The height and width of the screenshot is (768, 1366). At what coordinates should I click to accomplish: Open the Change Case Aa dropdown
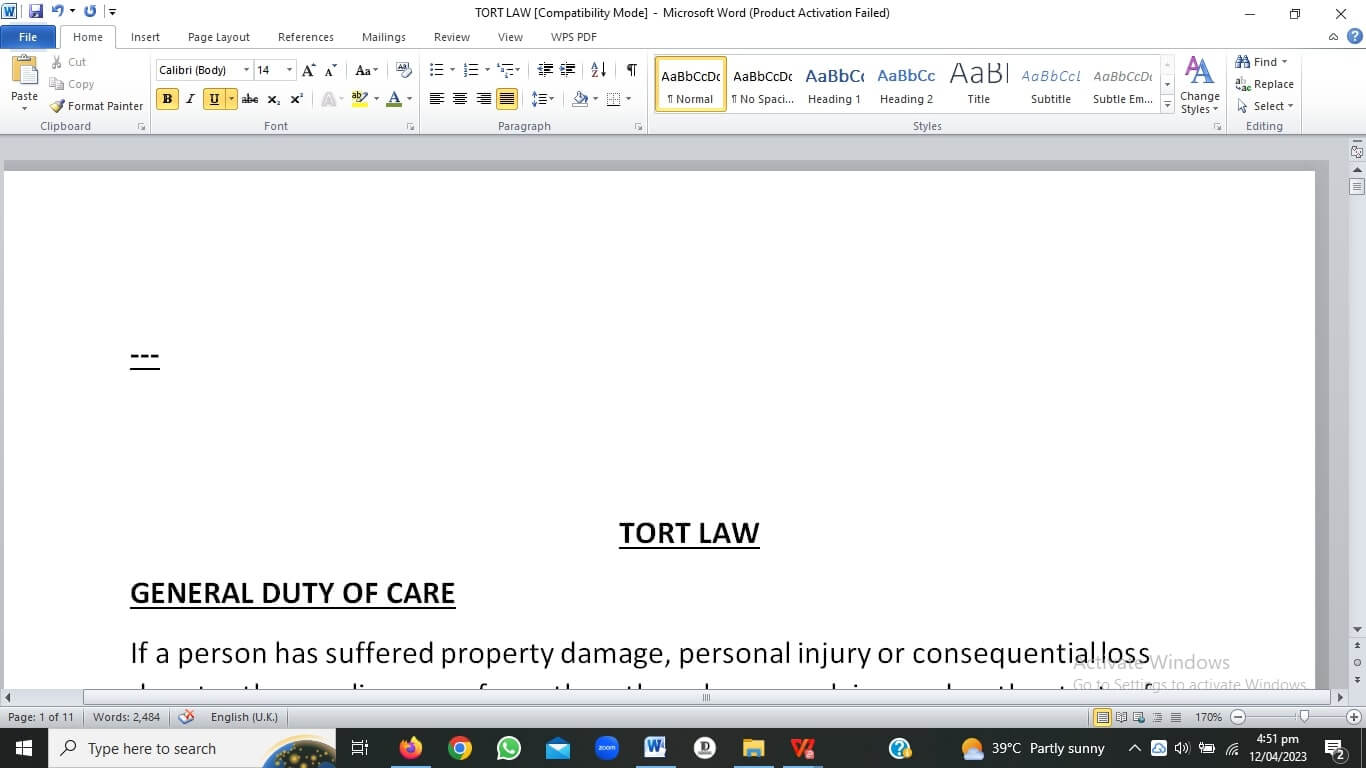click(366, 70)
